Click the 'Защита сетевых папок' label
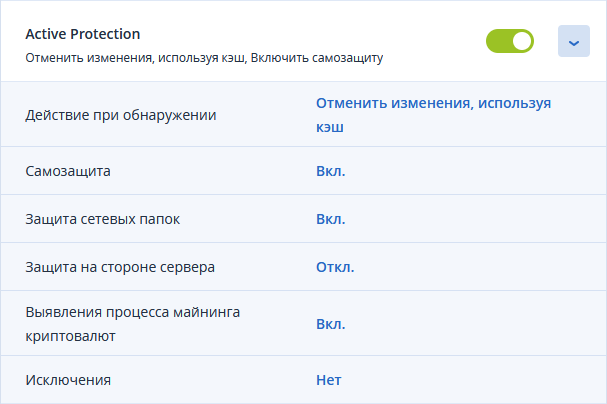 102,219
